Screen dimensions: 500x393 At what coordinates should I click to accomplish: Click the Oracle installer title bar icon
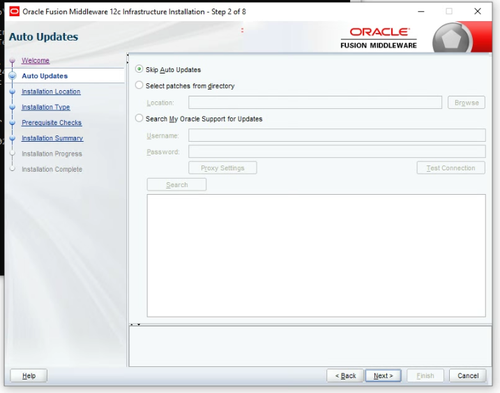(14, 12)
